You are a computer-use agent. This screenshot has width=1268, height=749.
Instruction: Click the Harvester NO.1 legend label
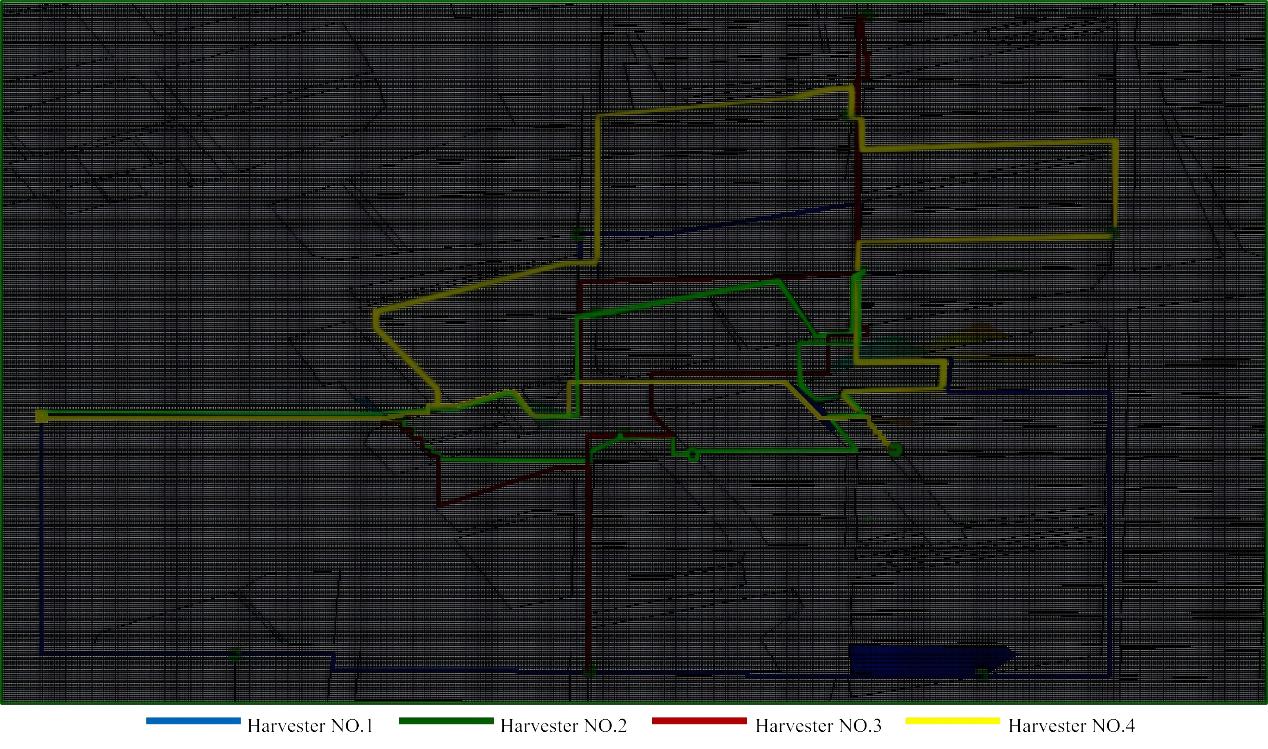tap(311, 726)
